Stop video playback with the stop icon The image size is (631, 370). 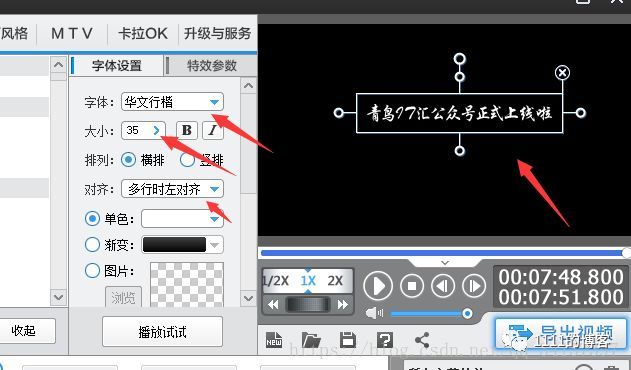412,286
